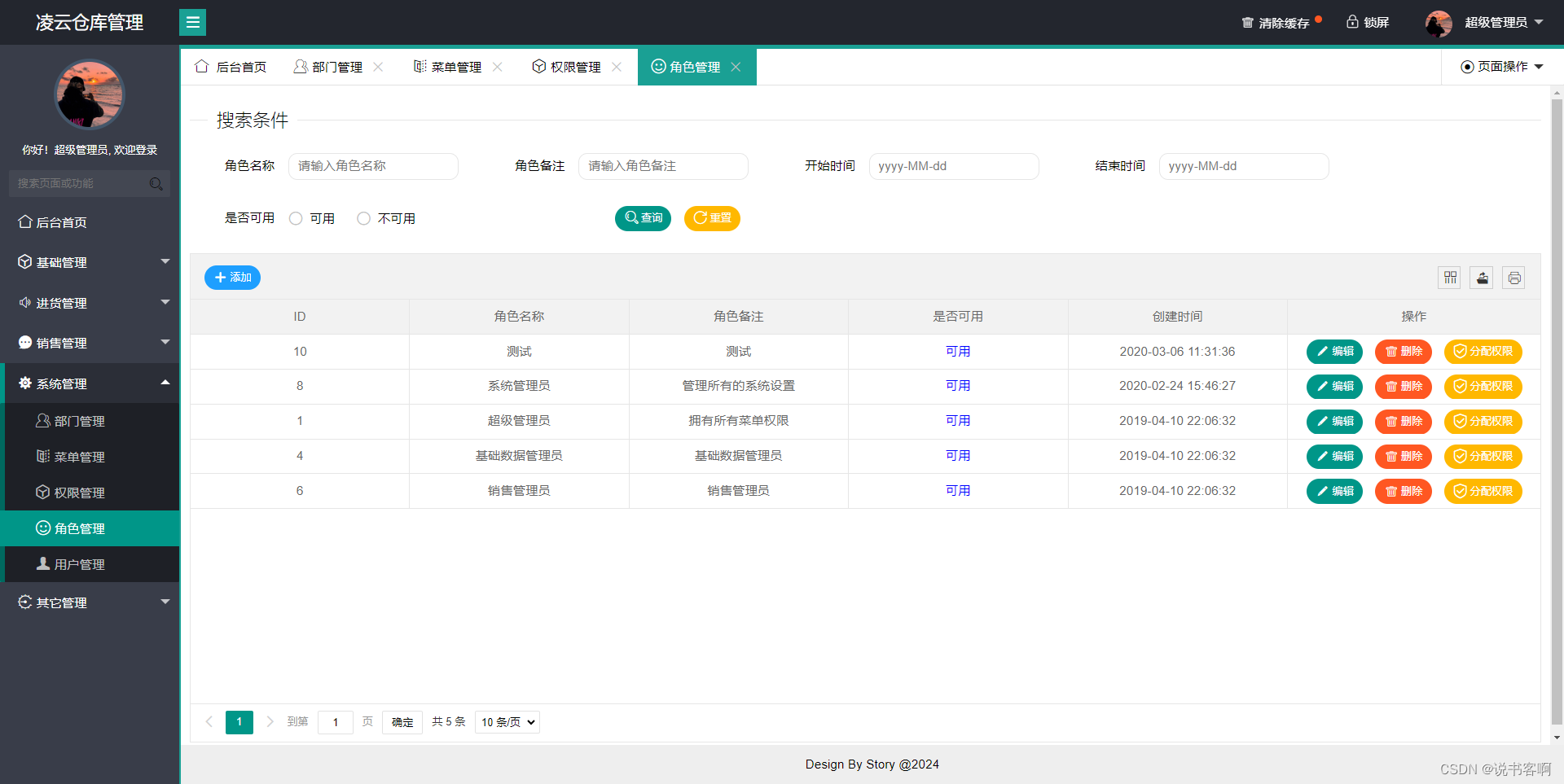Click the sidebar profile picture
Image resolution: width=1564 pixels, height=784 pixels.
90,94
